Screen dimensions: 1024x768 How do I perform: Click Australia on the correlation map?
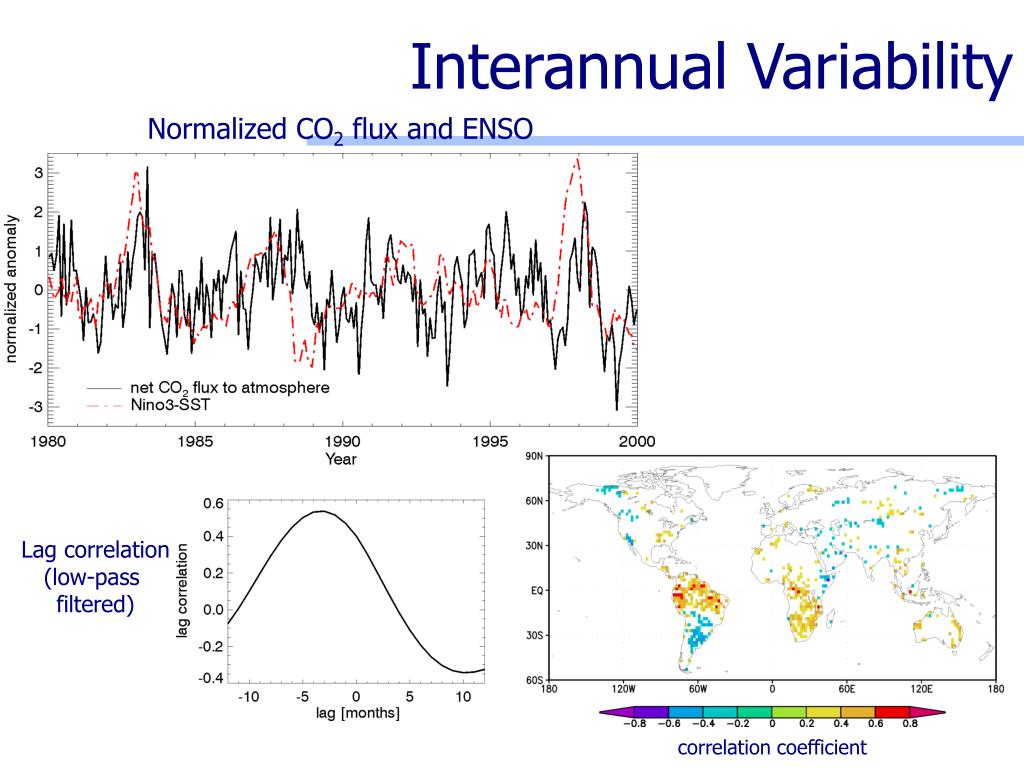point(937,629)
